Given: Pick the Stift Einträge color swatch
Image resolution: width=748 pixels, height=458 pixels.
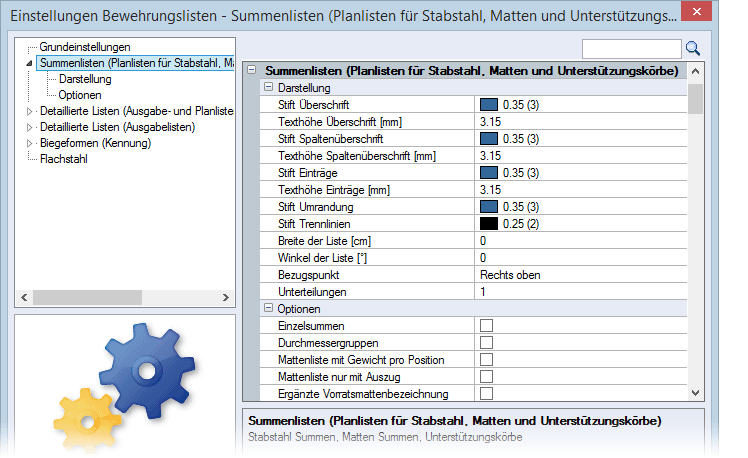Looking at the screenshot, I should (x=488, y=172).
